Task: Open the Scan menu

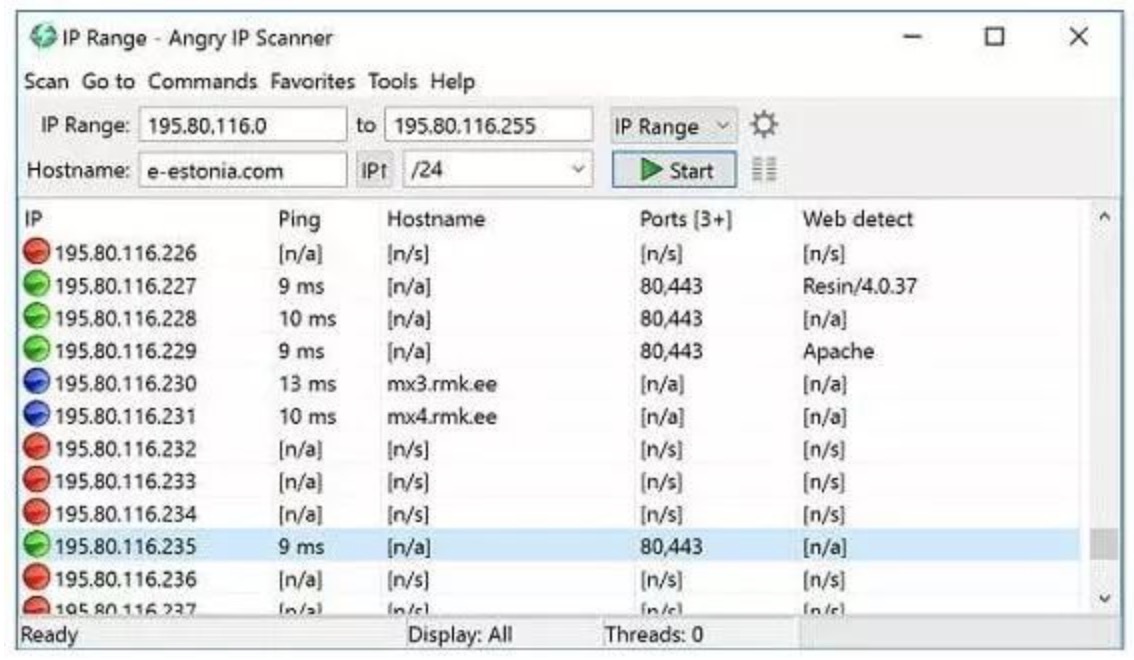Action: [x=46, y=81]
